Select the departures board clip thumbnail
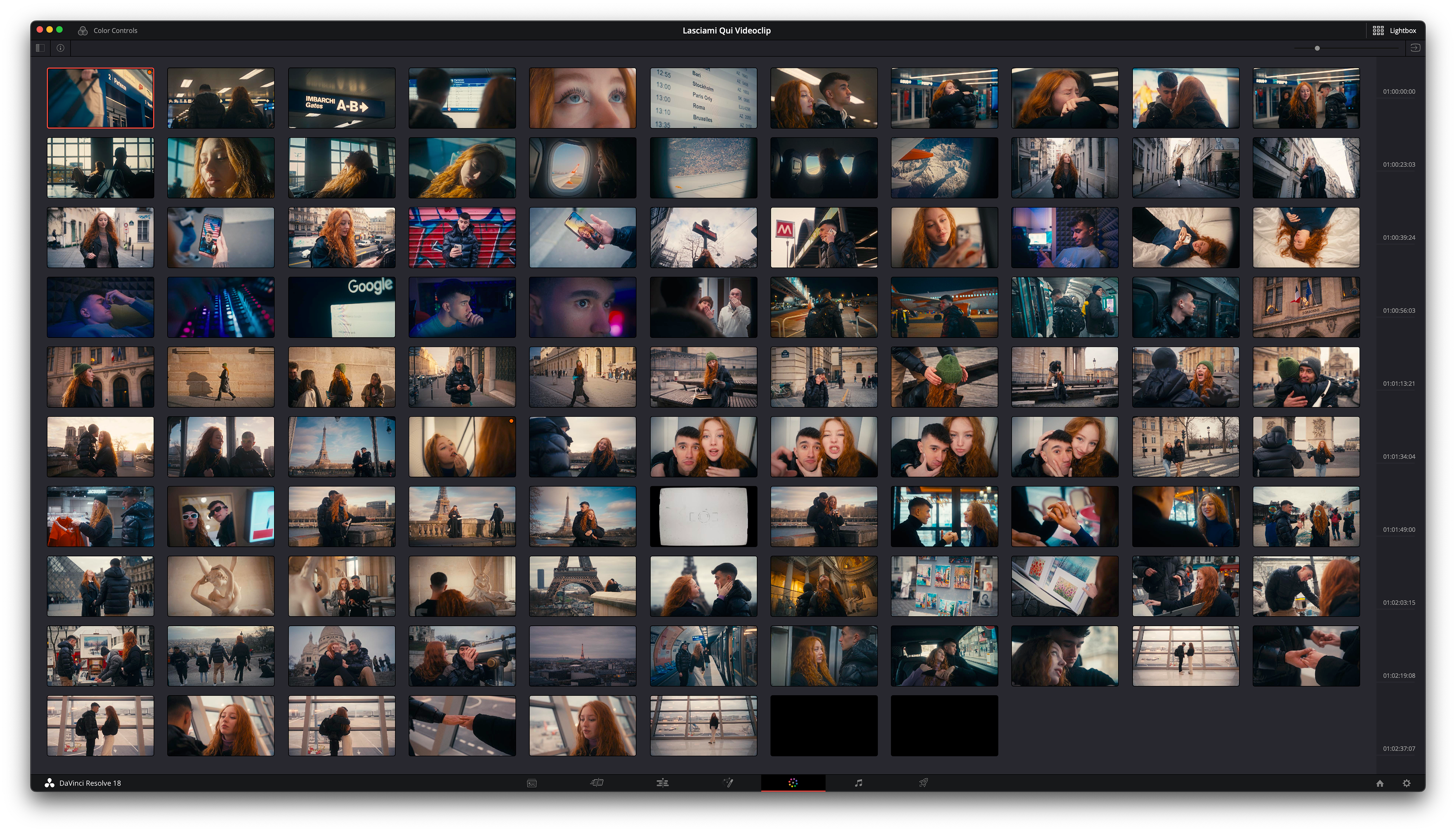 tap(703, 98)
